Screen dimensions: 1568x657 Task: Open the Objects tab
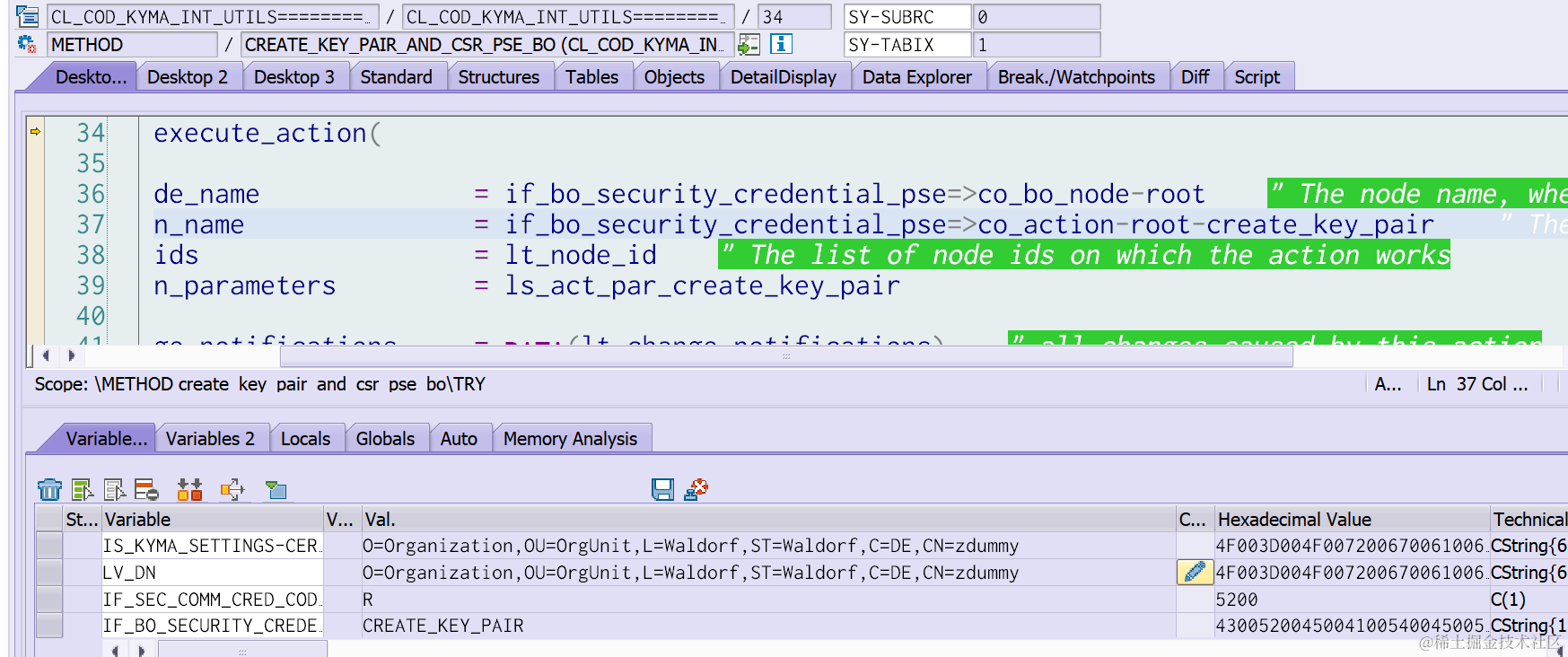click(674, 77)
